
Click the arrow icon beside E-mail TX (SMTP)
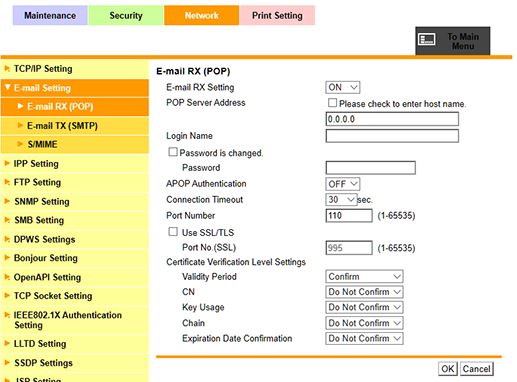point(20,125)
